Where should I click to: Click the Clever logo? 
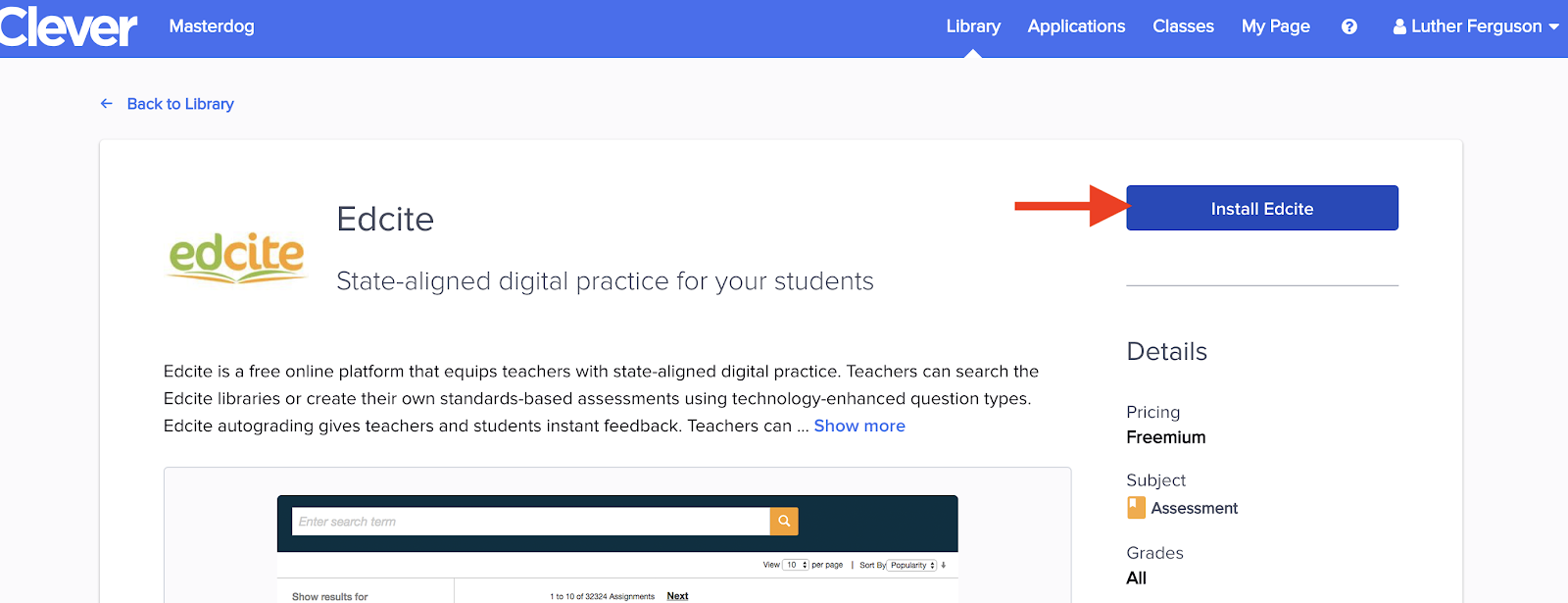[x=69, y=26]
